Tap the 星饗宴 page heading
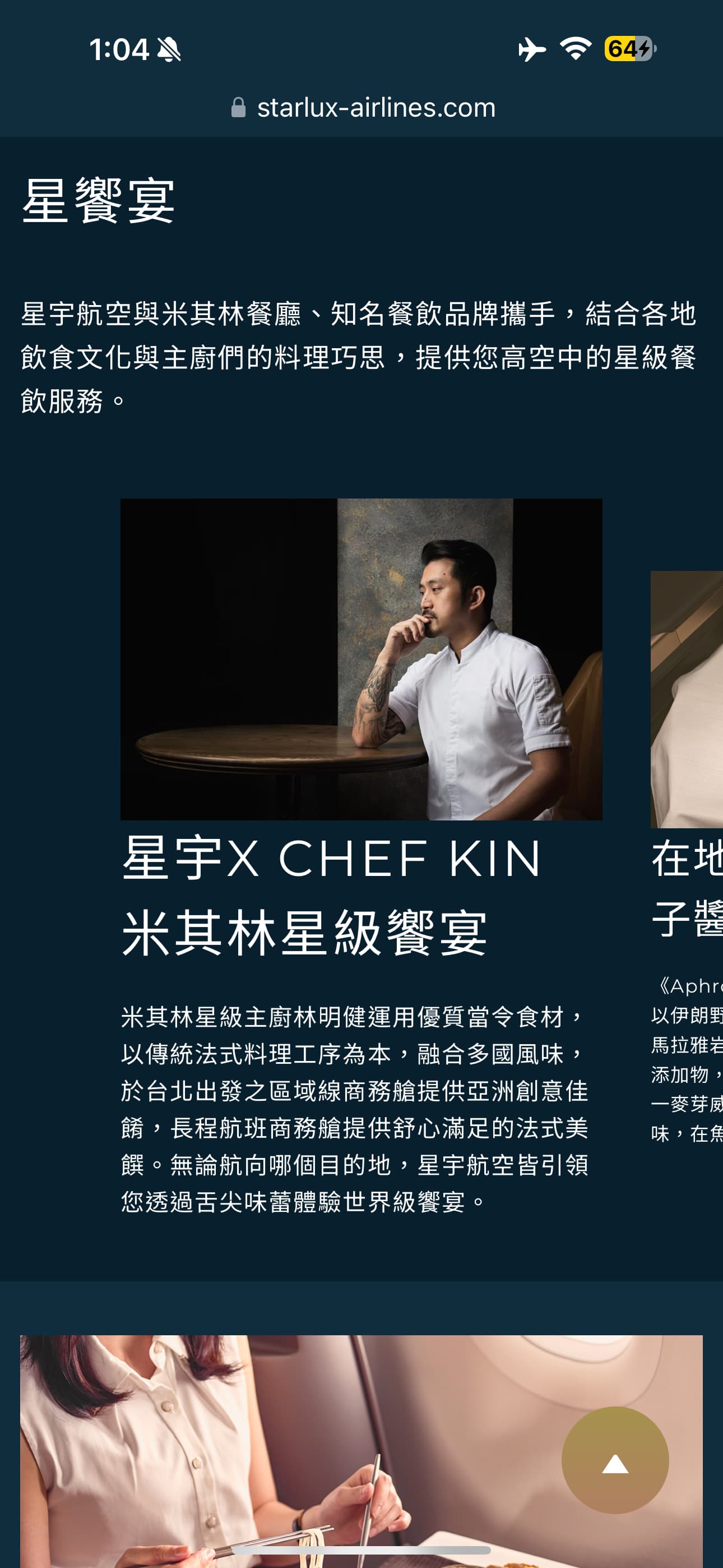Screen dimensions: 723x1568 (98, 201)
